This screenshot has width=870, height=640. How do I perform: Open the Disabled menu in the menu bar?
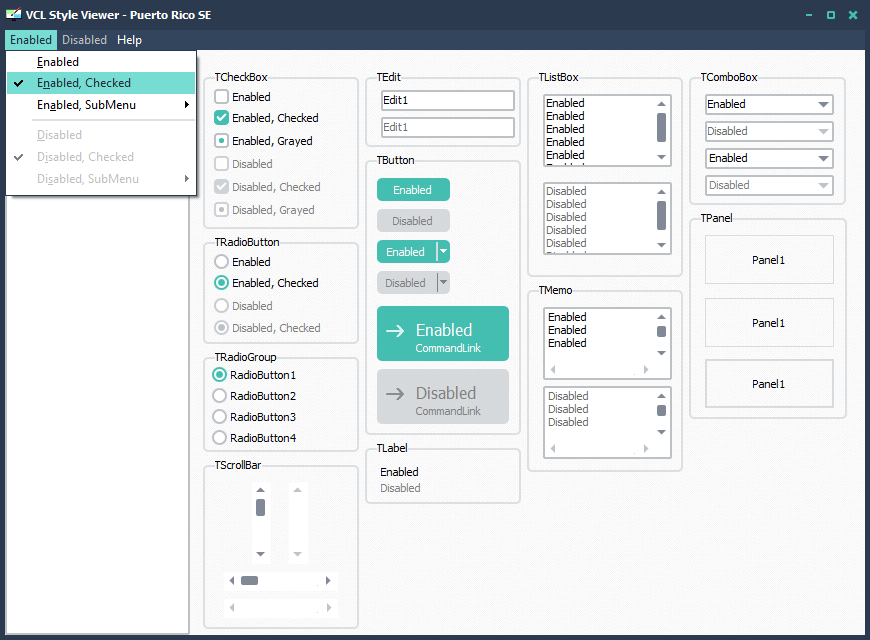[84, 40]
